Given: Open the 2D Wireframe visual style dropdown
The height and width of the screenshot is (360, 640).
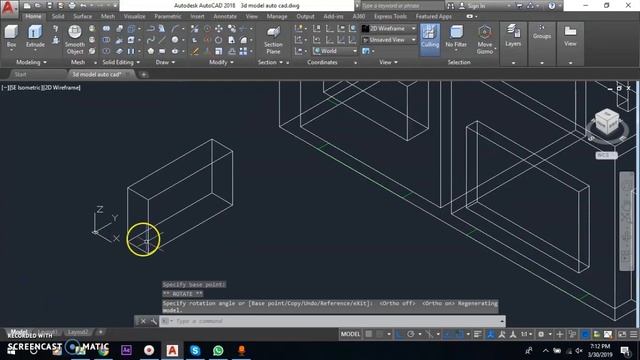Looking at the screenshot, I should (389, 29).
